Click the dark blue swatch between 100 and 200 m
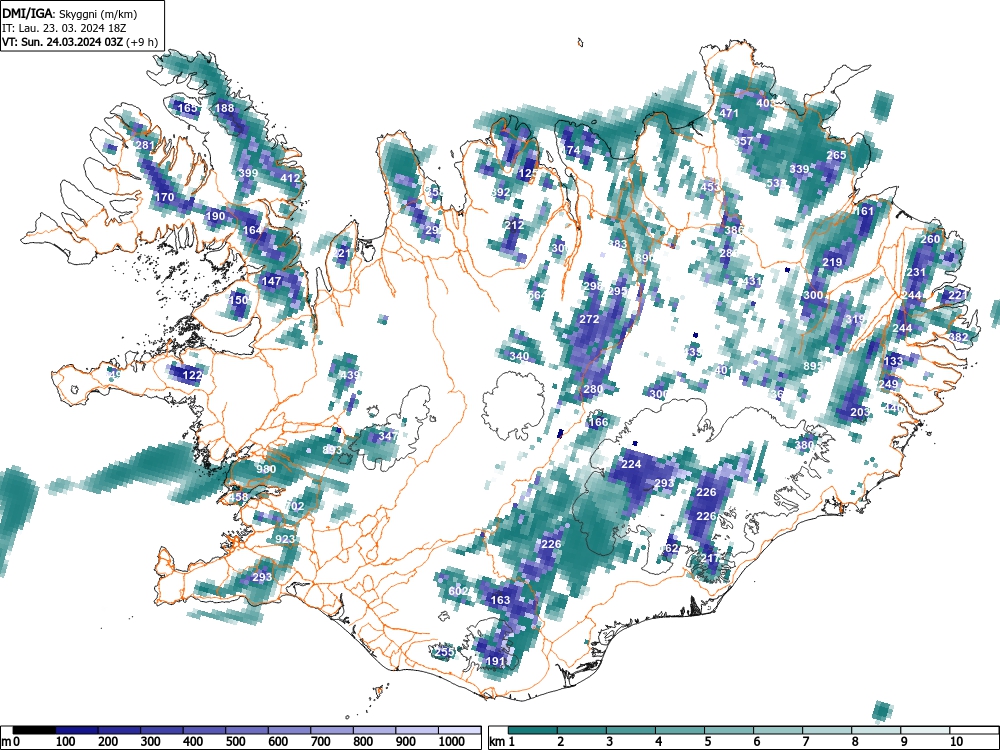 (x=77, y=730)
